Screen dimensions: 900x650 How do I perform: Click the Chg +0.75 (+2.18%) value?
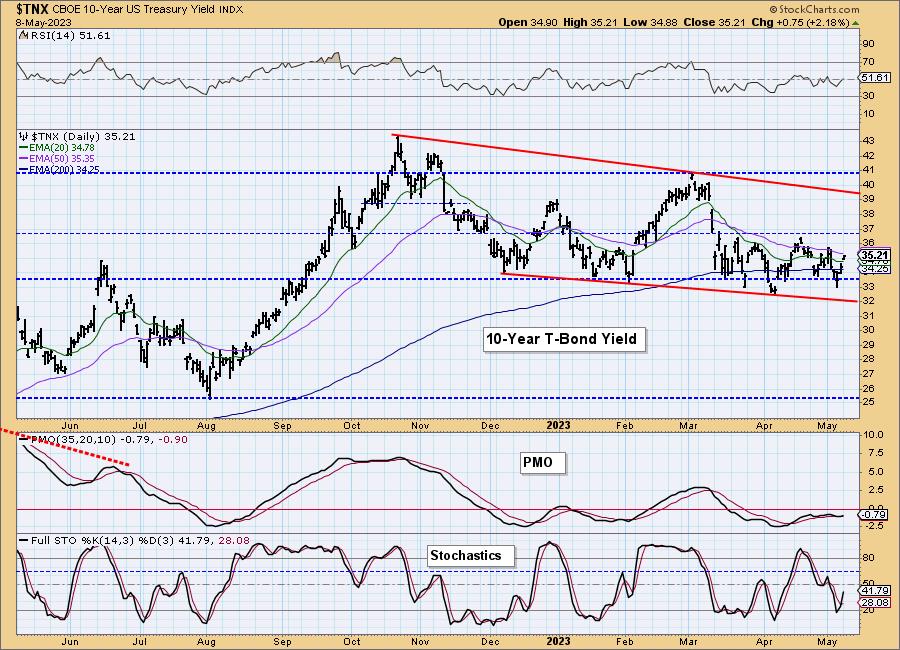point(800,22)
